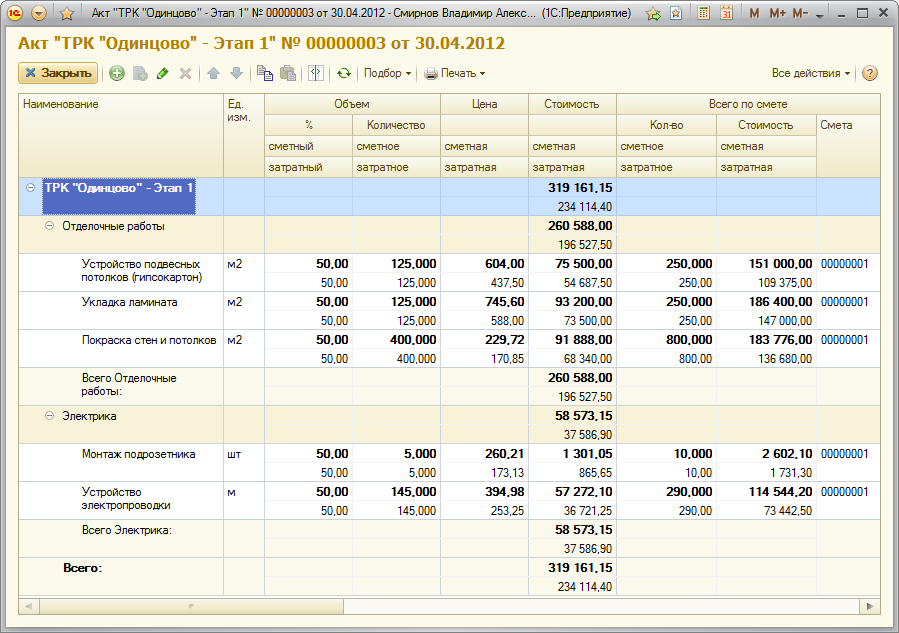Open the Все действия menu
Screen dimensions: 899x633
[811, 73]
